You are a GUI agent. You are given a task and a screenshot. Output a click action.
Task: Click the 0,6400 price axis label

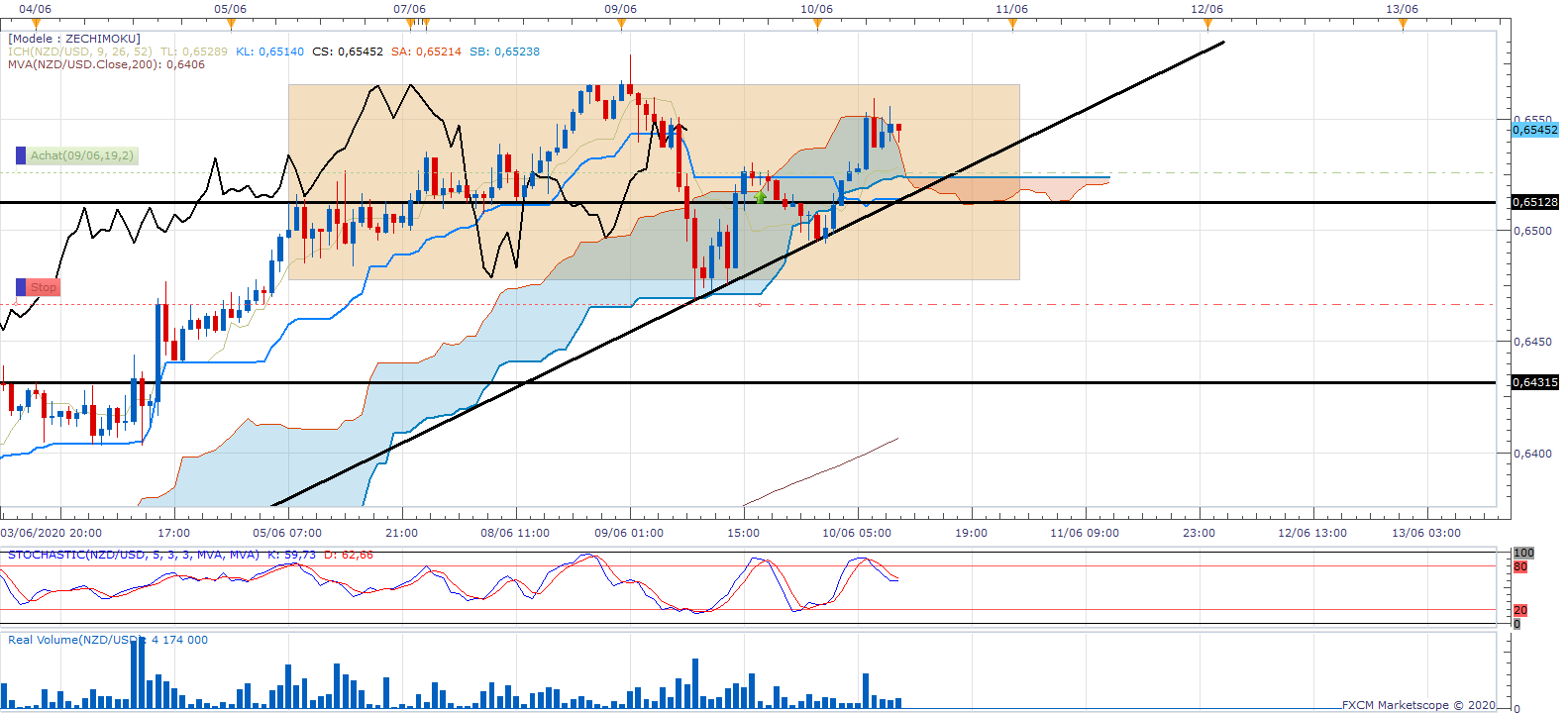coord(1532,454)
